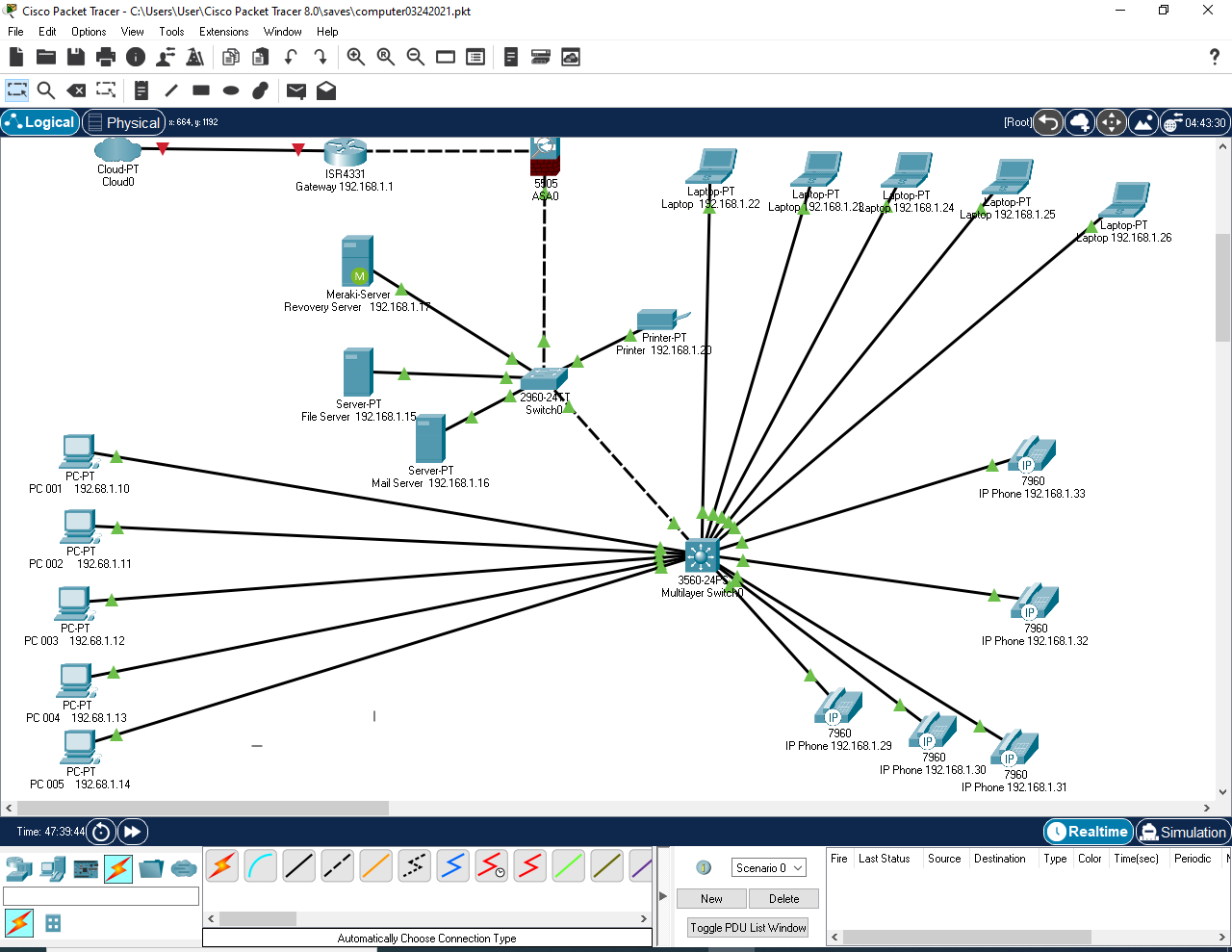Image resolution: width=1232 pixels, height=952 pixels.
Task: Open the File menu
Action: pos(15,32)
